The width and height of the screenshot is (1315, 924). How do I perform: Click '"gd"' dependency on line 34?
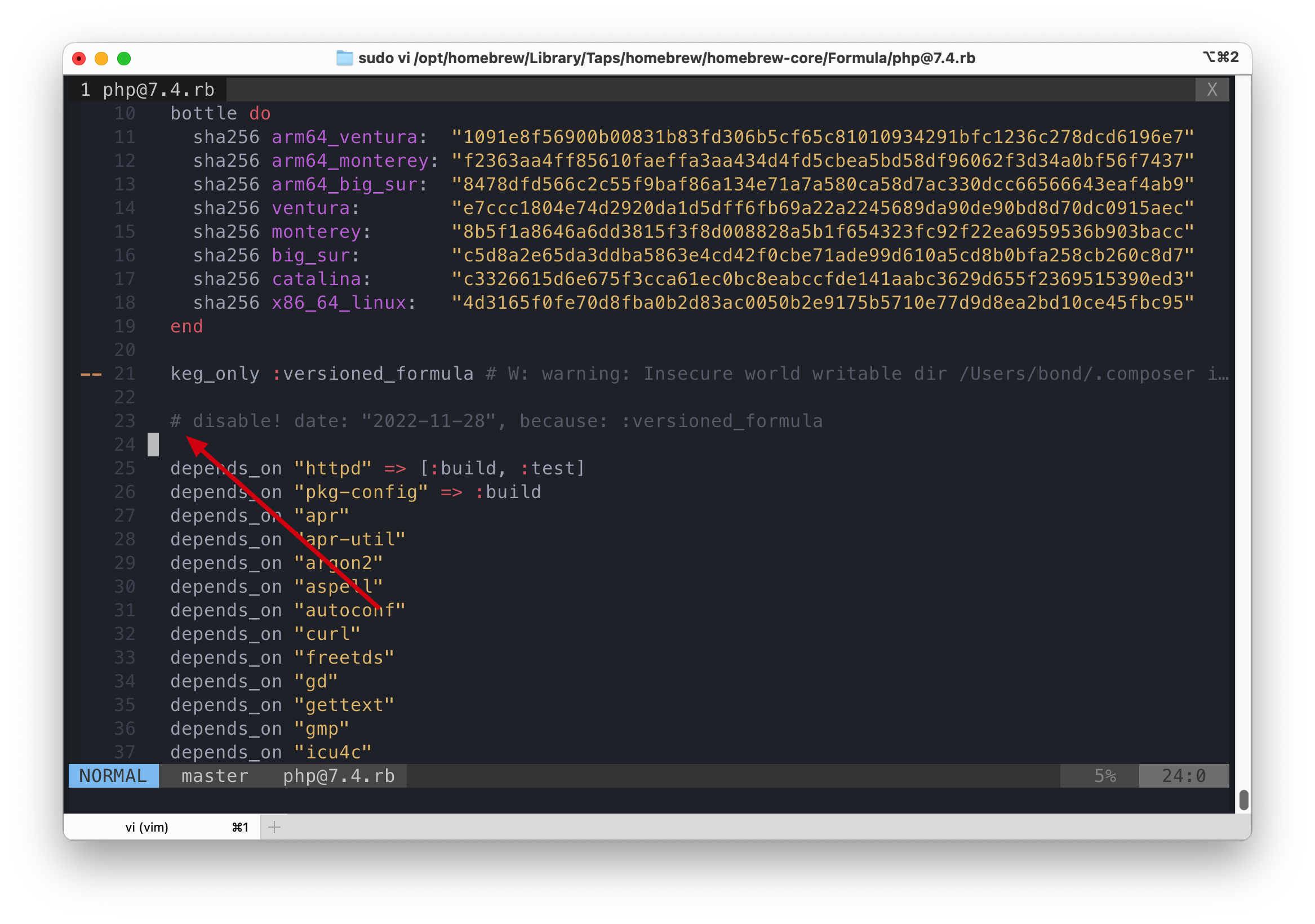click(x=316, y=681)
